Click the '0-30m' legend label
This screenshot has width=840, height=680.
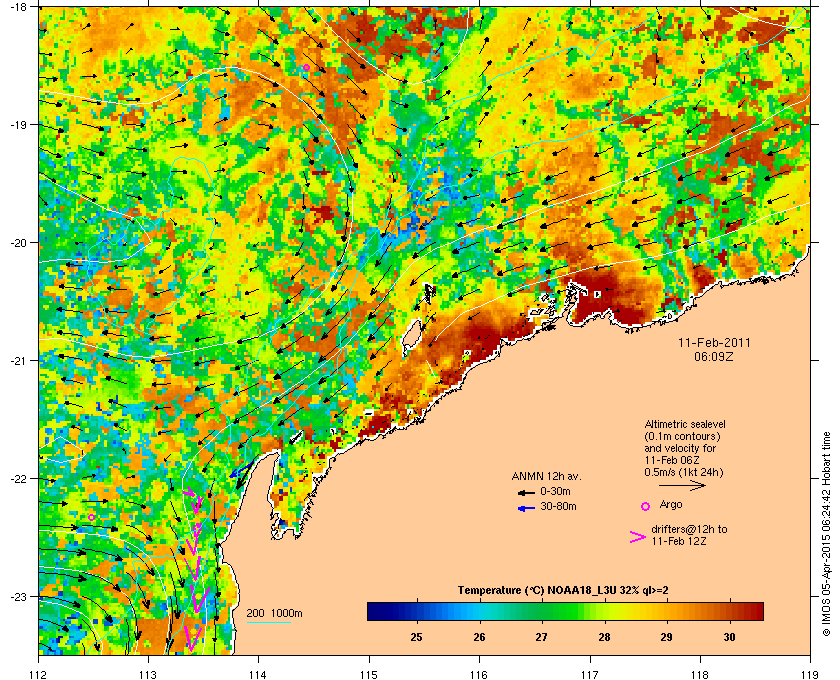coord(555,491)
